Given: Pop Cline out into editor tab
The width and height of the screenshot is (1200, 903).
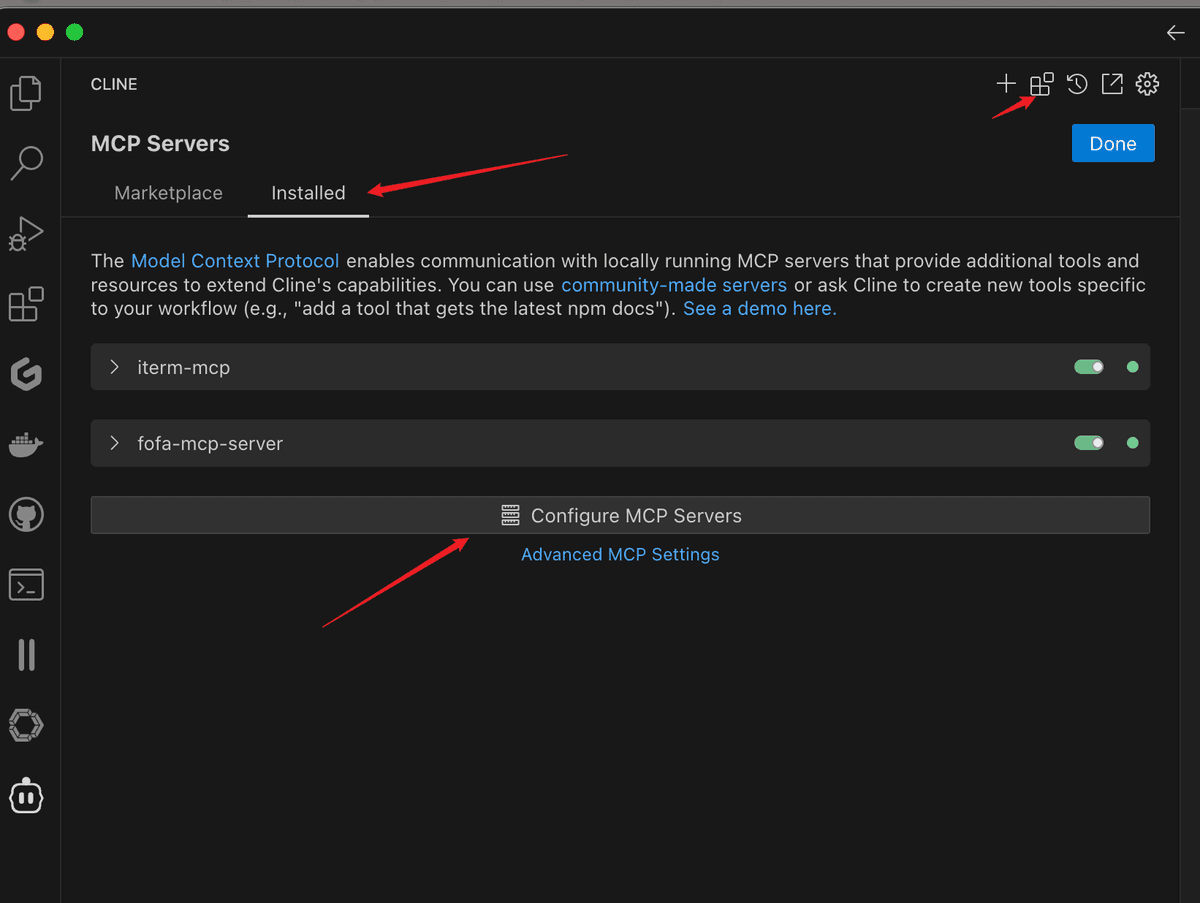Looking at the screenshot, I should pos(1112,84).
